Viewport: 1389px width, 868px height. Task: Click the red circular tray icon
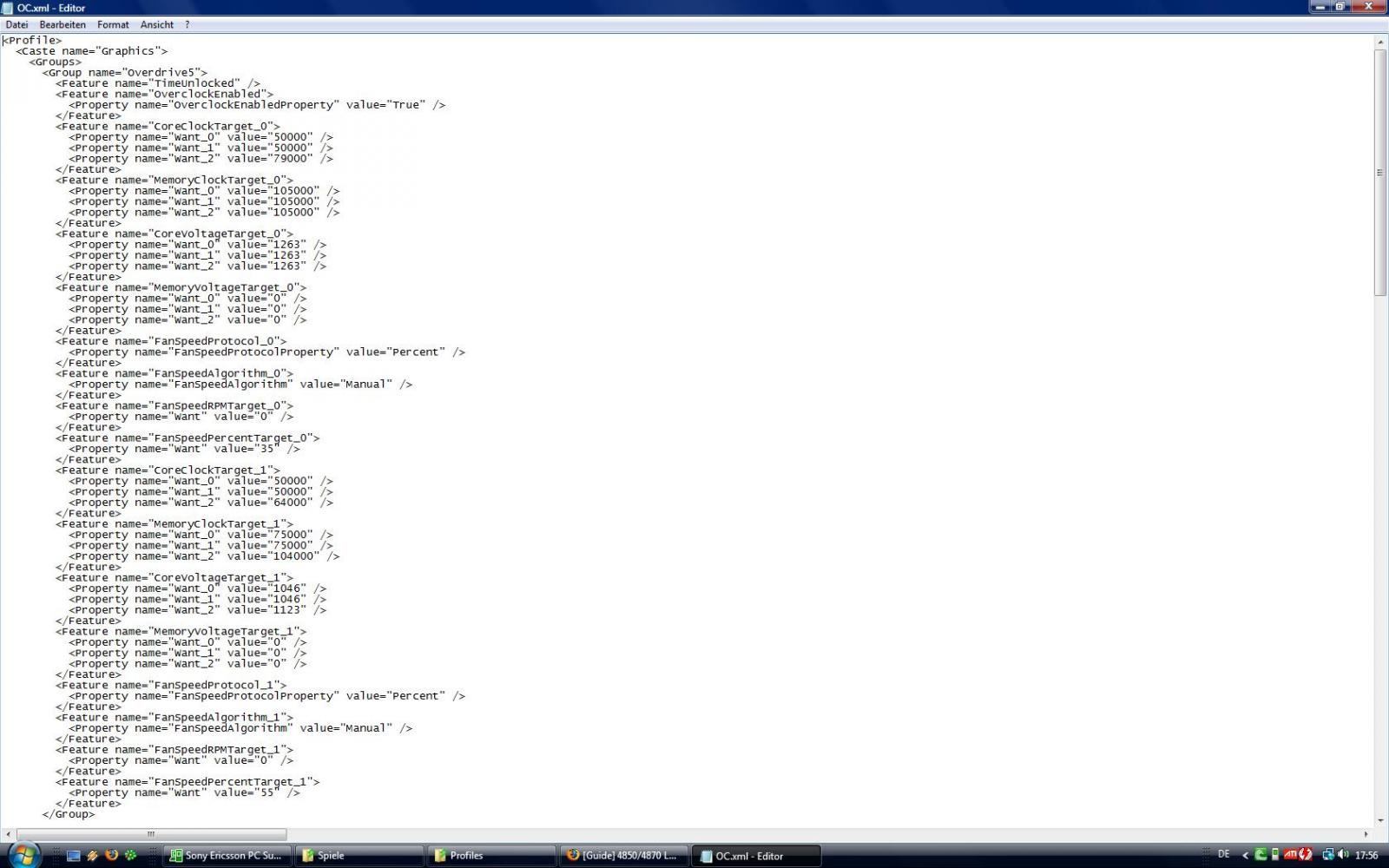[x=1305, y=855]
